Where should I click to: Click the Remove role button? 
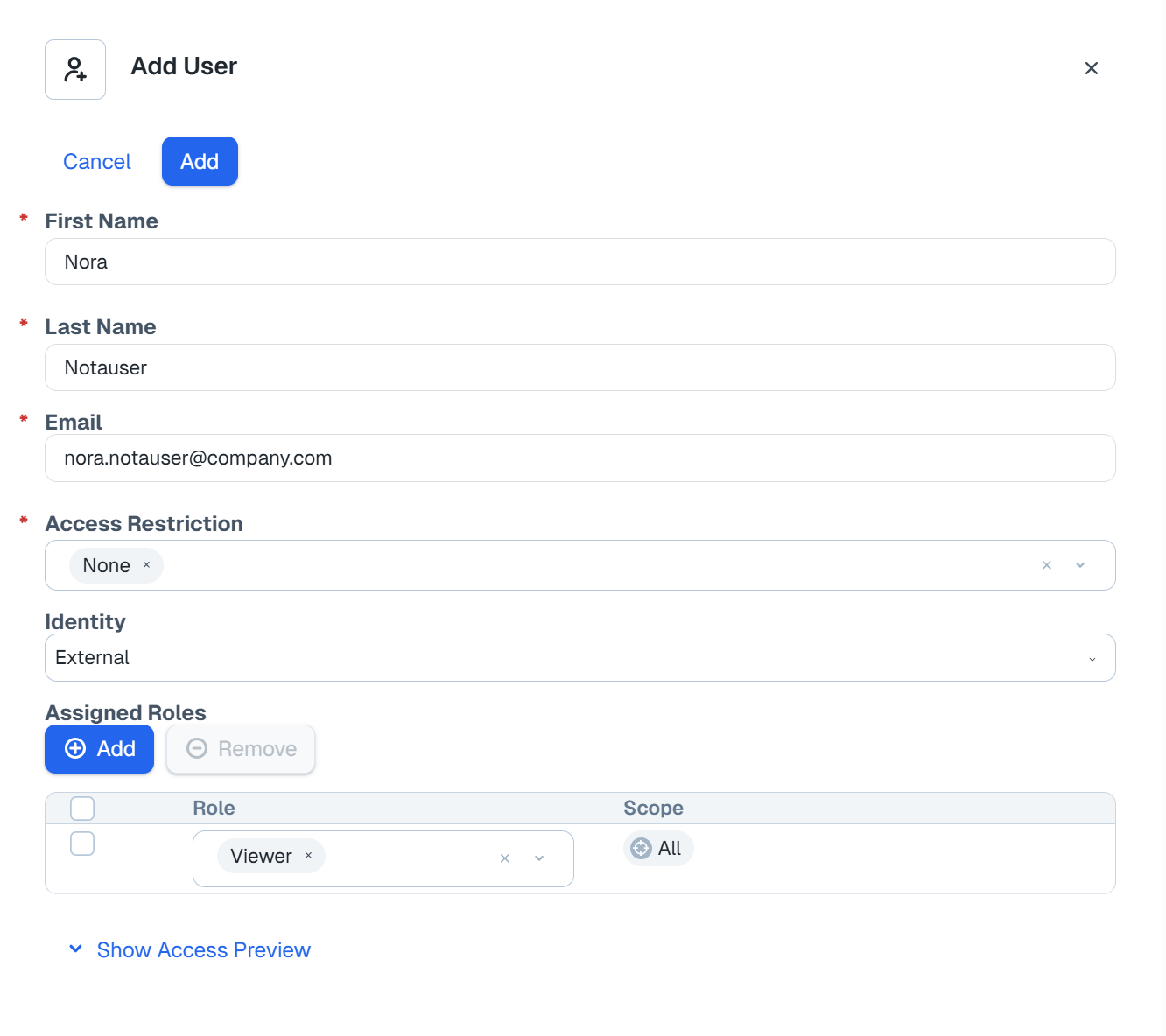pyautogui.click(x=241, y=749)
